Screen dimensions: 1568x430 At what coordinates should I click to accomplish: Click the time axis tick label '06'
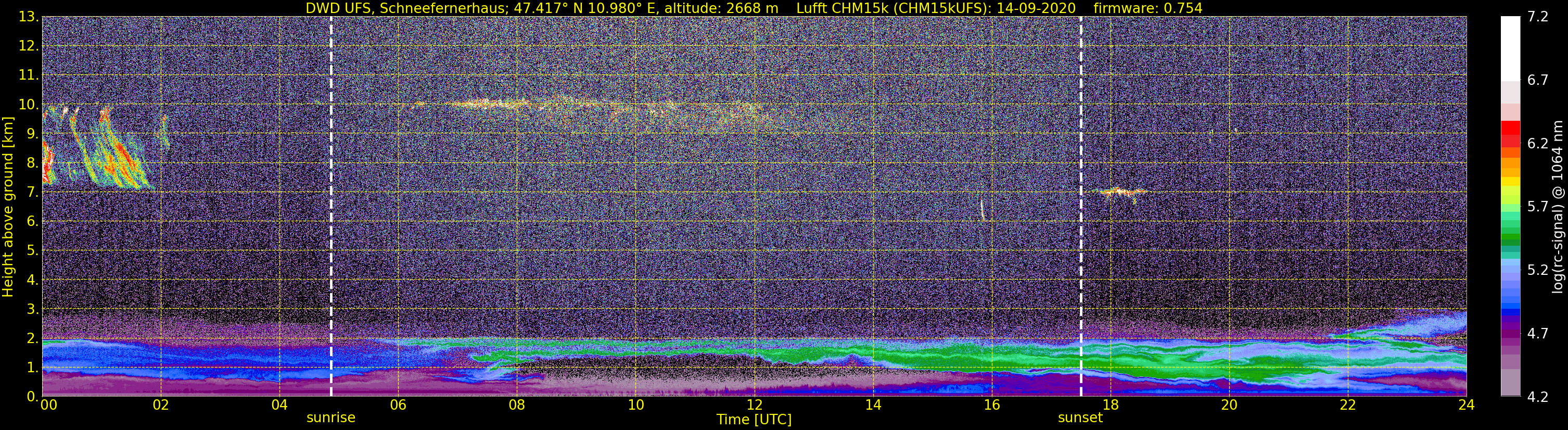[x=398, y=405]
